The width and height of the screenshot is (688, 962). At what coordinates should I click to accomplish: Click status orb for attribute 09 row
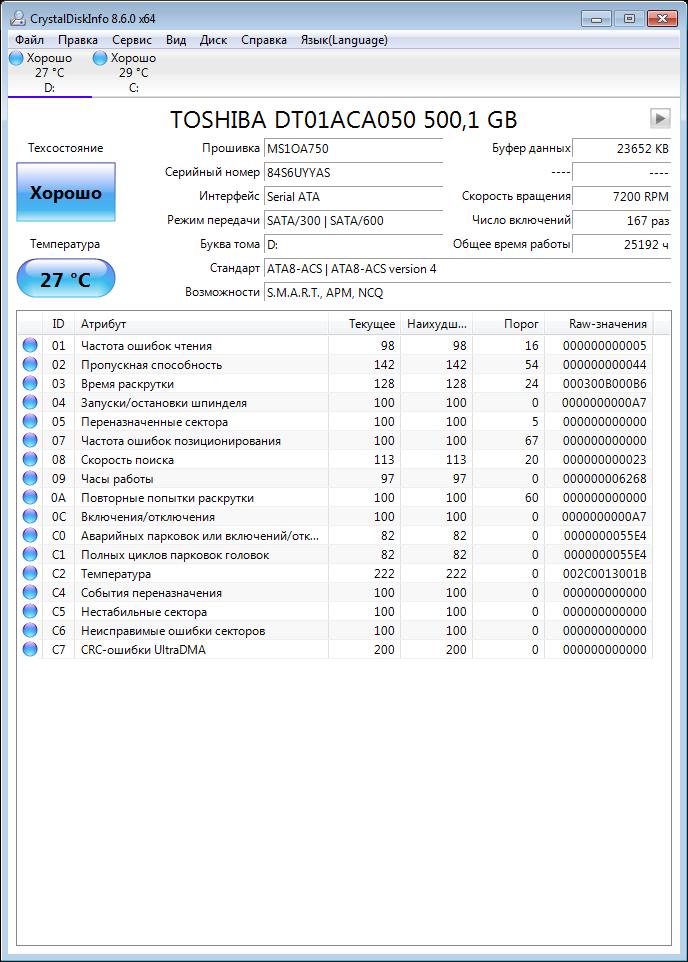click(x=30, y=479)
